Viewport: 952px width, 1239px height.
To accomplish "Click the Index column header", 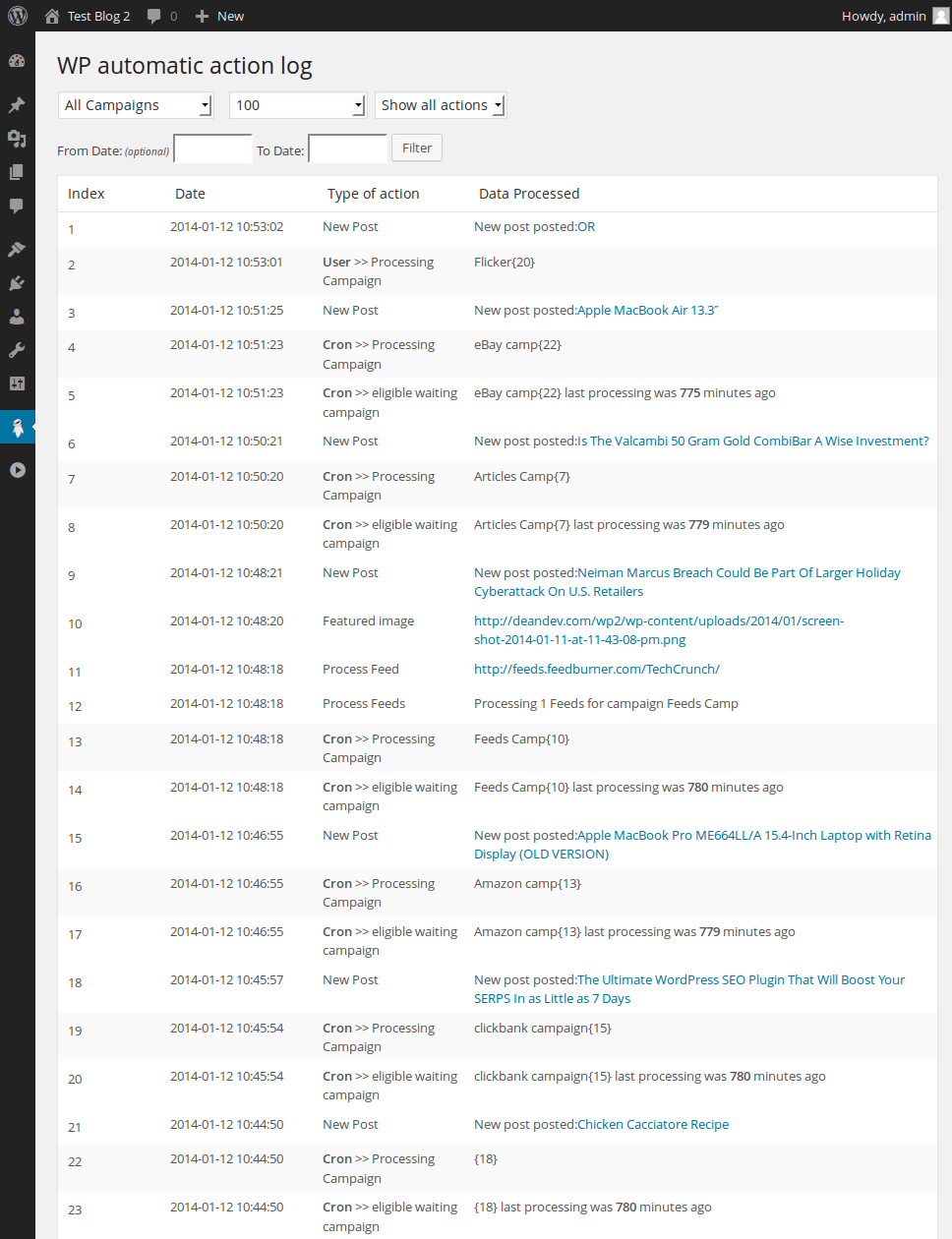I will pyautogui.click(x=87, y=194).
